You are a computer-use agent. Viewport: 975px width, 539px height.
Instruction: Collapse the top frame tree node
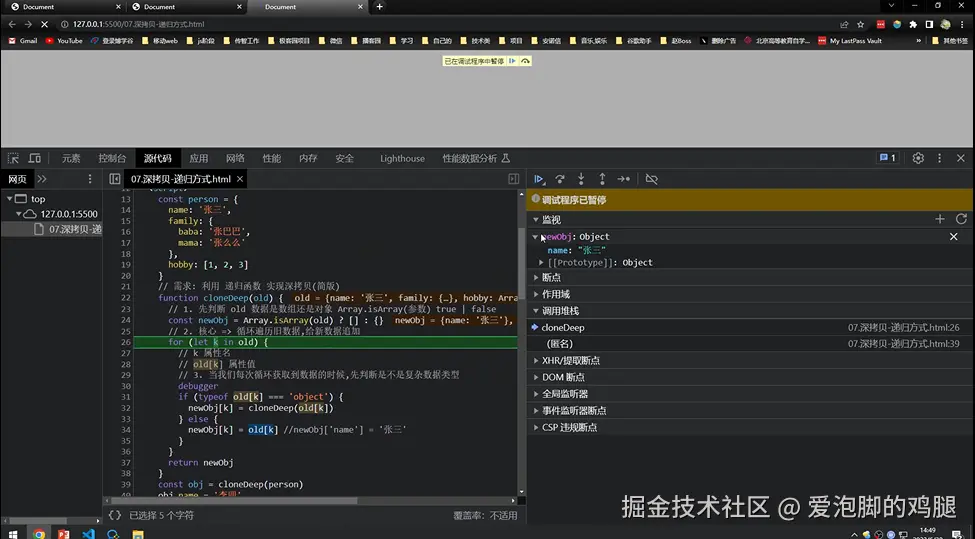[x=9, y=199]
